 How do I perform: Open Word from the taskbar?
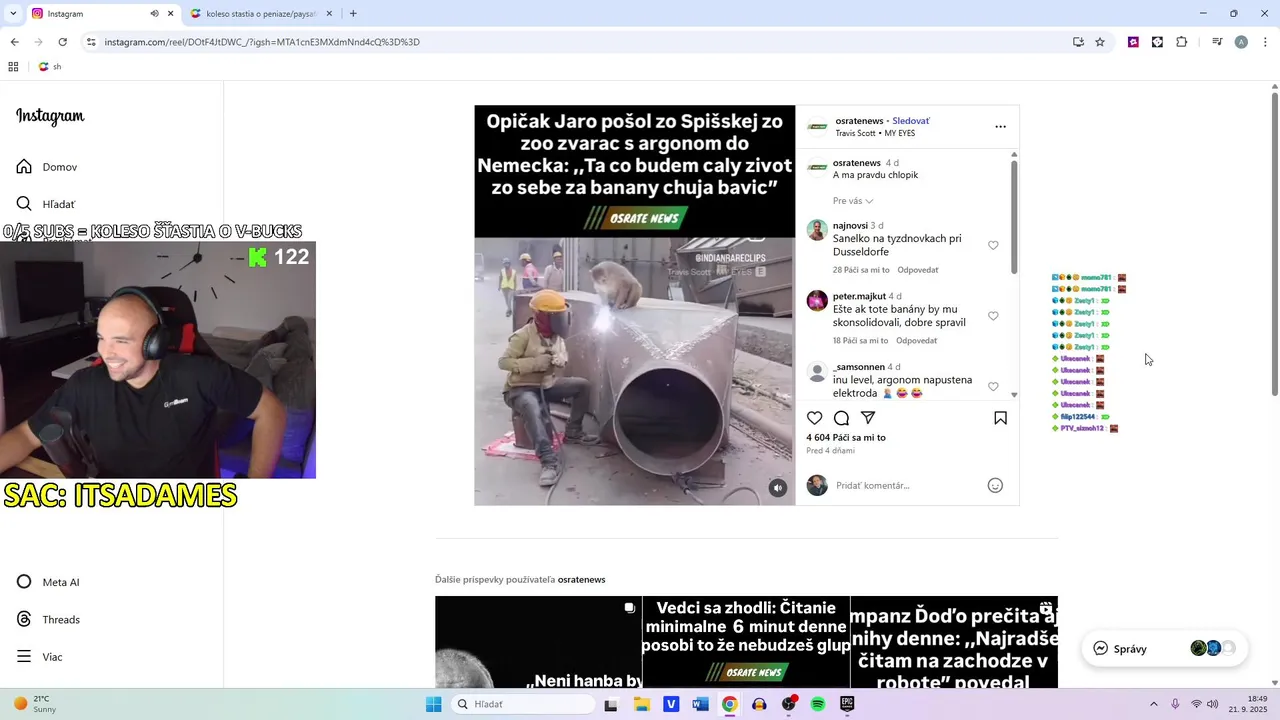coord(701,704)
